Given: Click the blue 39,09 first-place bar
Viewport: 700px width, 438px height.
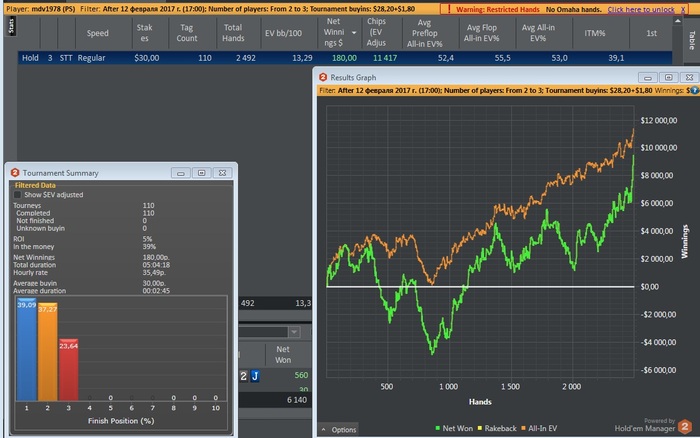Looking at the screenshot, I should [x=27, y=349].
